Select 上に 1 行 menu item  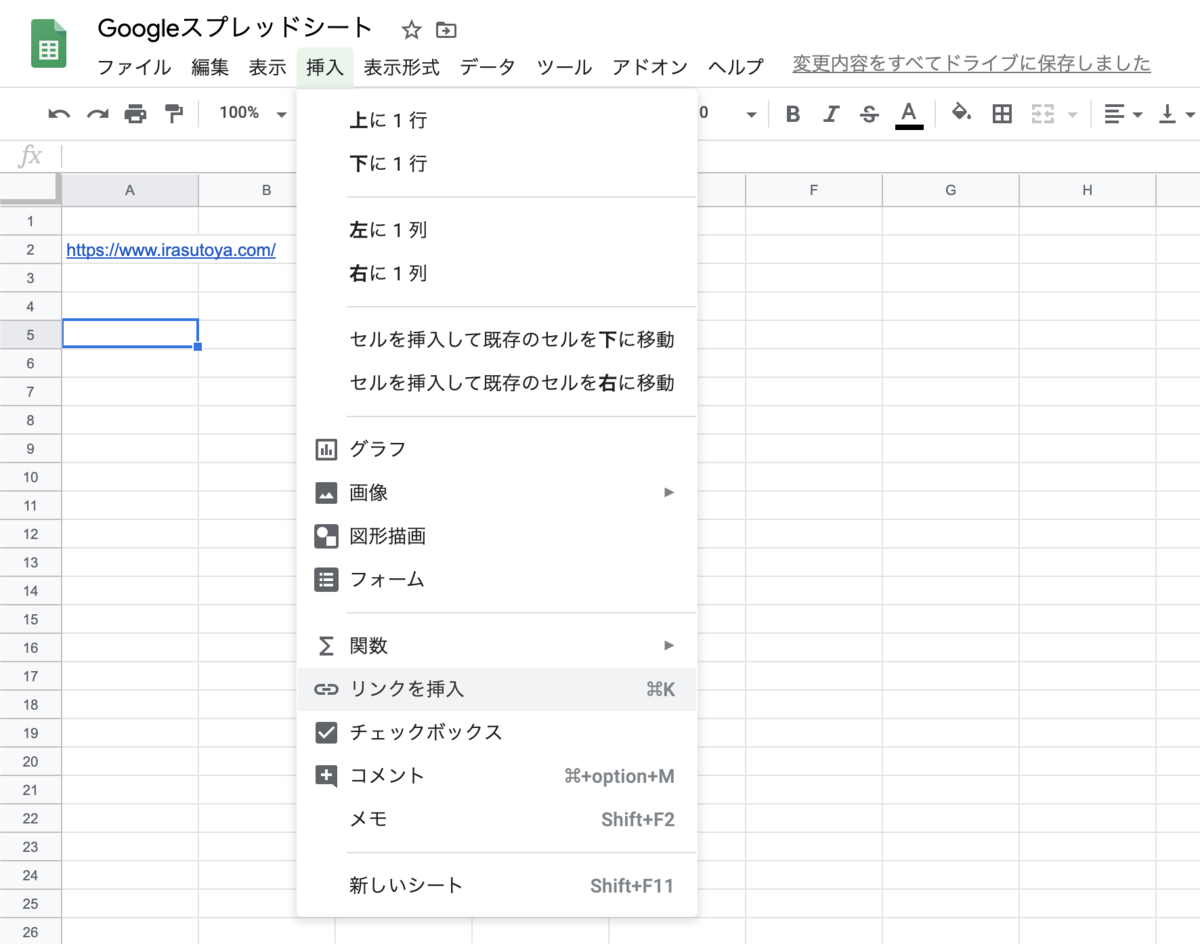(x=497, y=120)
